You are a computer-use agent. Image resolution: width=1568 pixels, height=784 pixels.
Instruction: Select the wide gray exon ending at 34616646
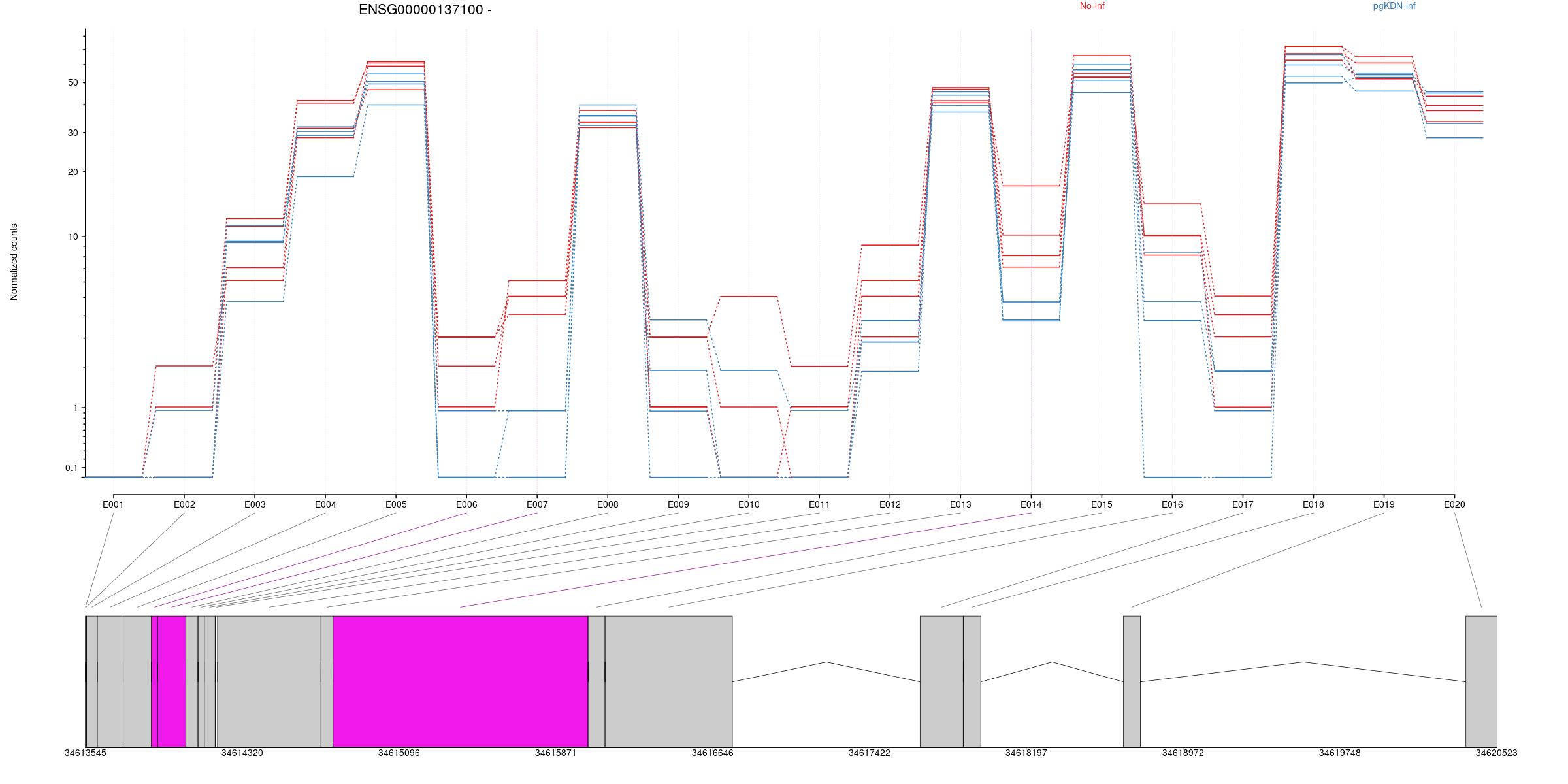pyautogui.click(x=668, y=681)
